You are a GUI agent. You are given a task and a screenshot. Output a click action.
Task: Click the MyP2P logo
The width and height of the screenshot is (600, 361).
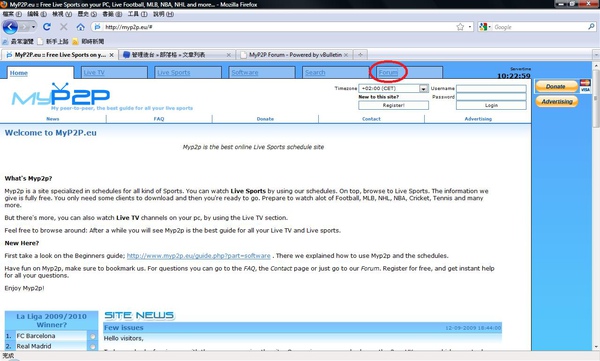tap(61, 94)
